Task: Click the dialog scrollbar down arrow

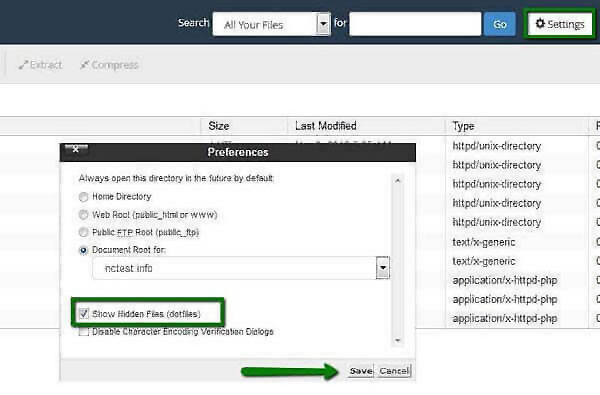Action: 398,340
